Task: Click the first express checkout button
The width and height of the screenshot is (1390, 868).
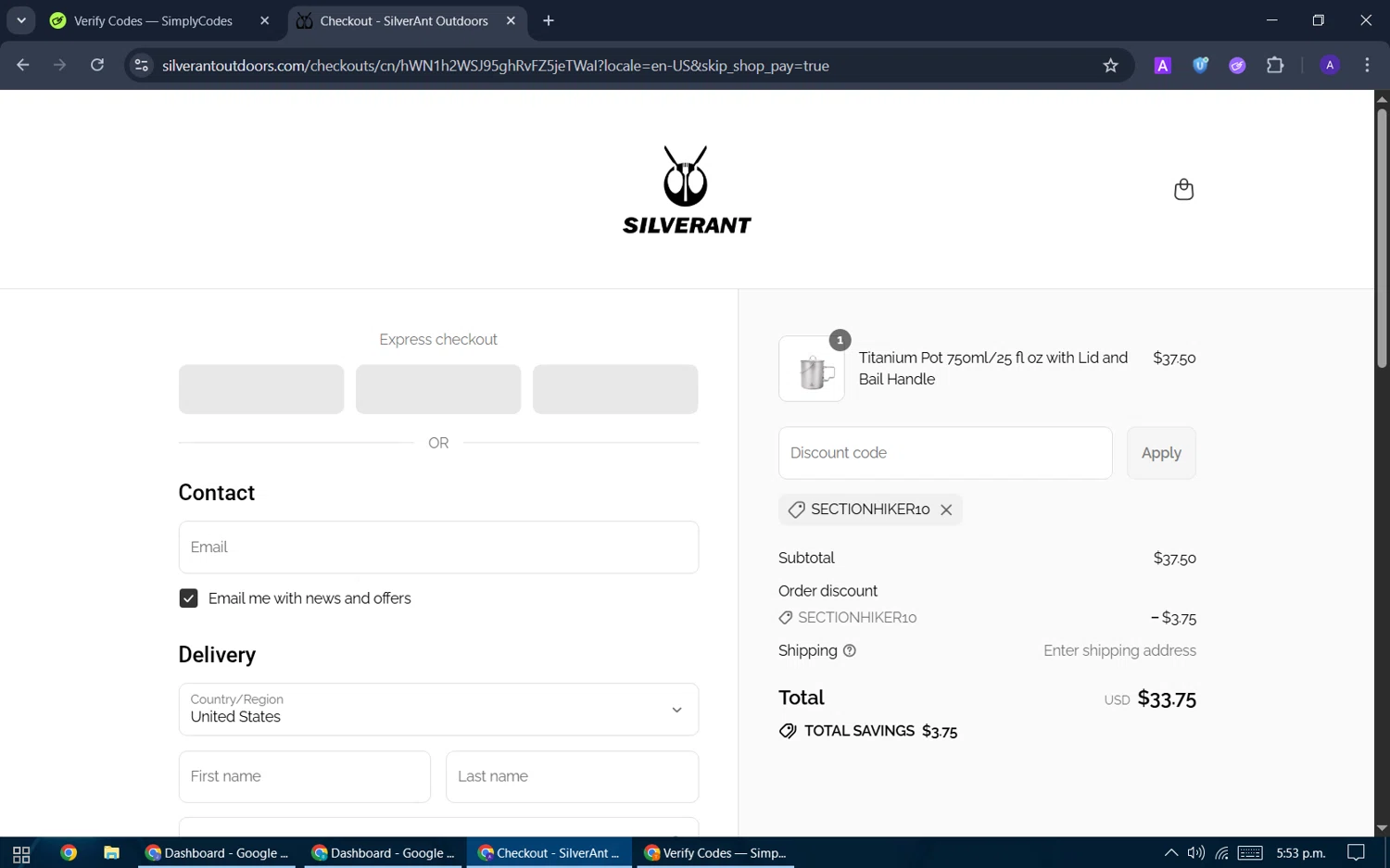Action: [x=261, y=389]
